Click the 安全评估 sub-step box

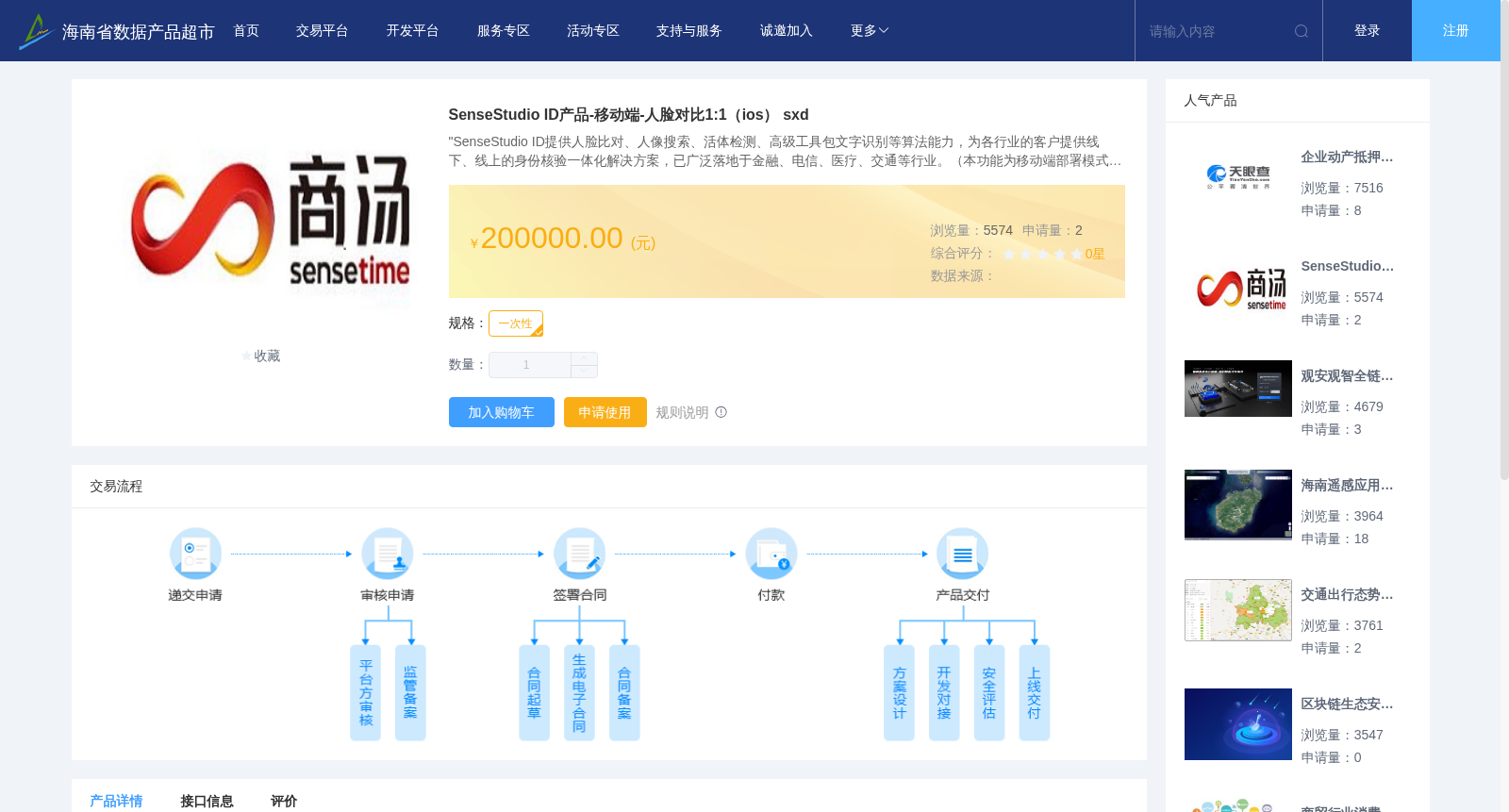989,693
